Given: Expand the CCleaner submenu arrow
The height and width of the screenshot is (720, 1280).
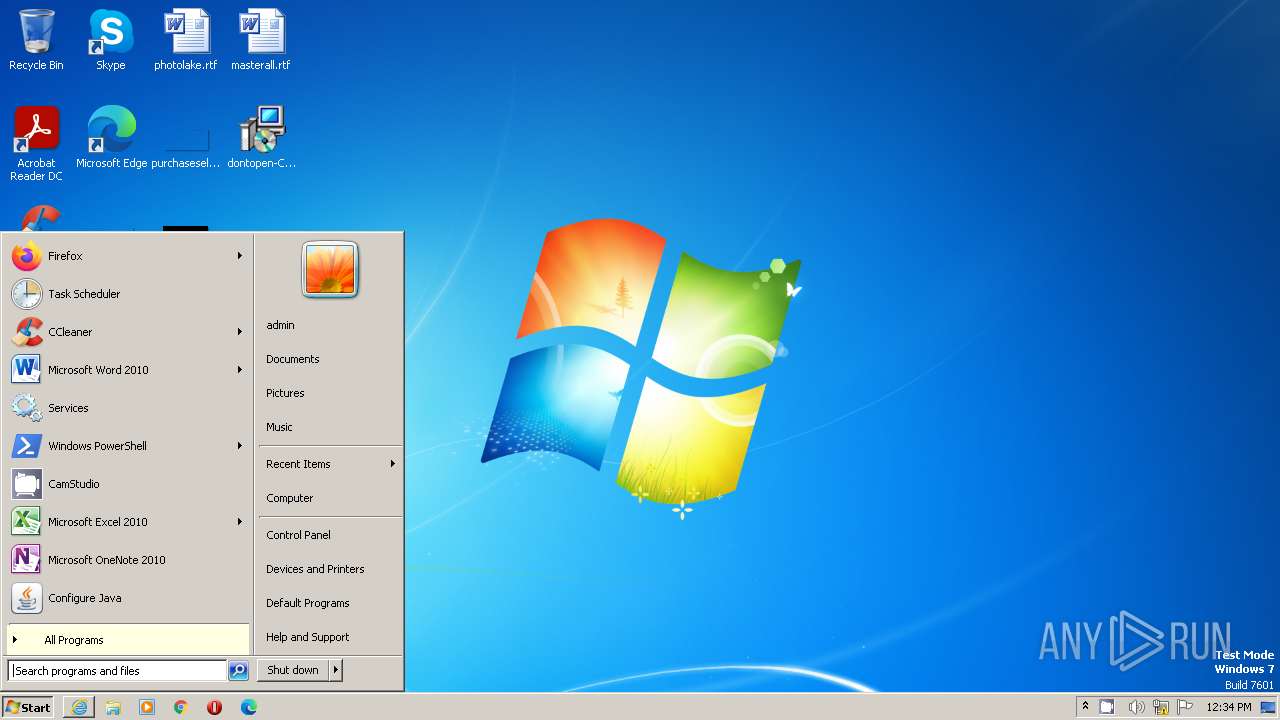Looking at the screenshot, I should coord(240,332).
